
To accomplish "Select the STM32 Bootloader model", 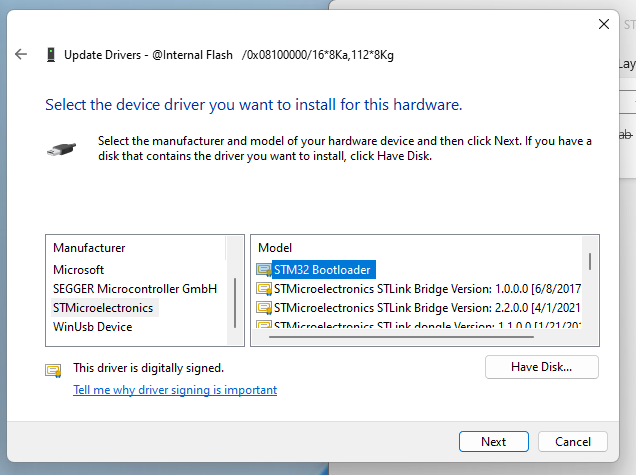I will tap(322, 270).
